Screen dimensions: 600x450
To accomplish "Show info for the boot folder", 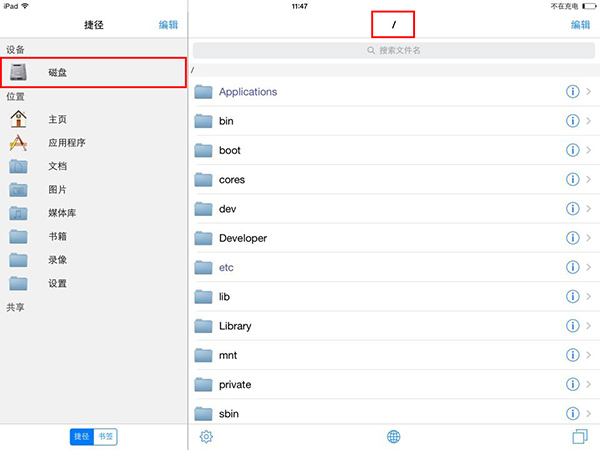I will pyautogui.click(x=572, y=150).
